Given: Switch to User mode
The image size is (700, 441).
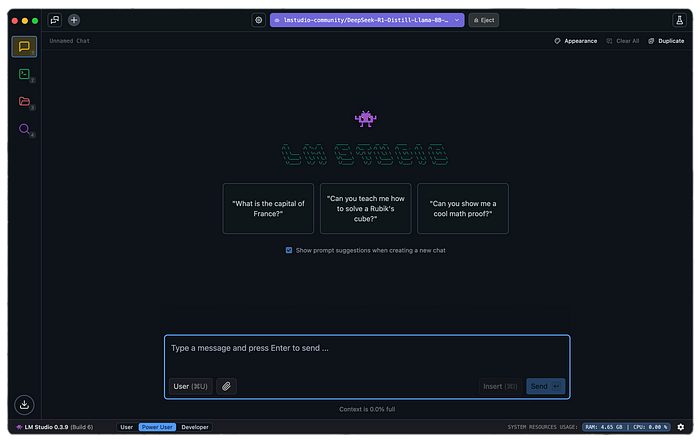Looking at the screenshot, I should tap(127, 427).
